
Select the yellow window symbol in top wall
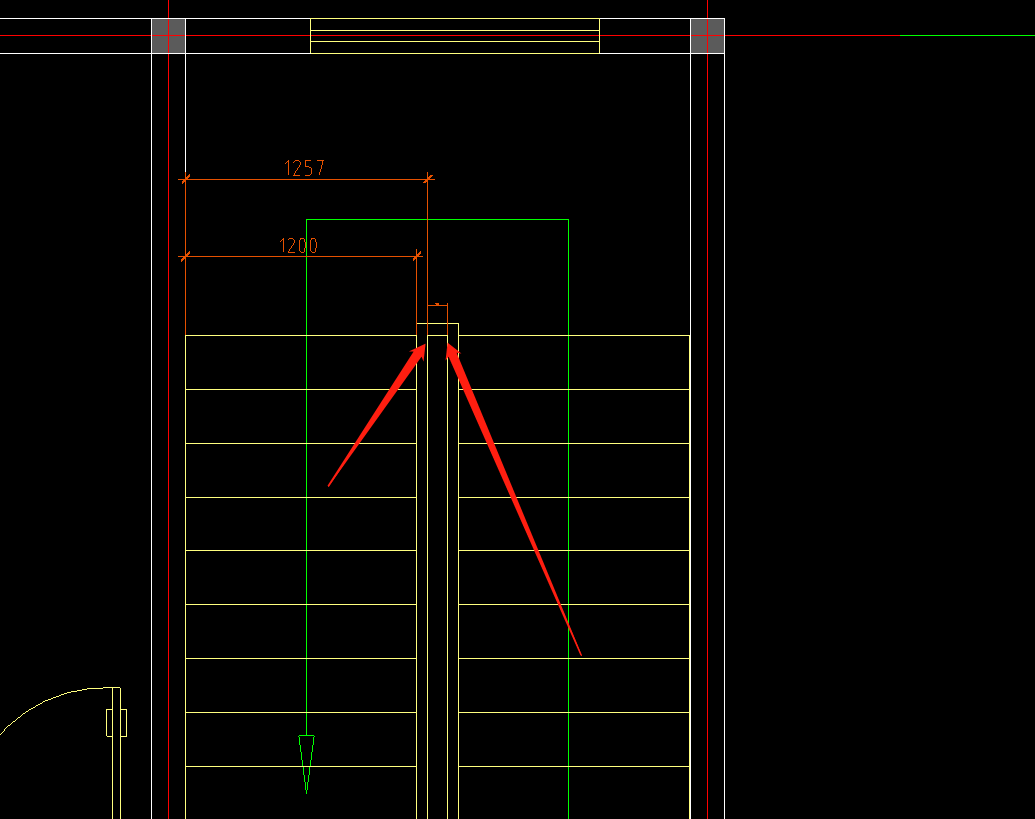tap(455, 36)
